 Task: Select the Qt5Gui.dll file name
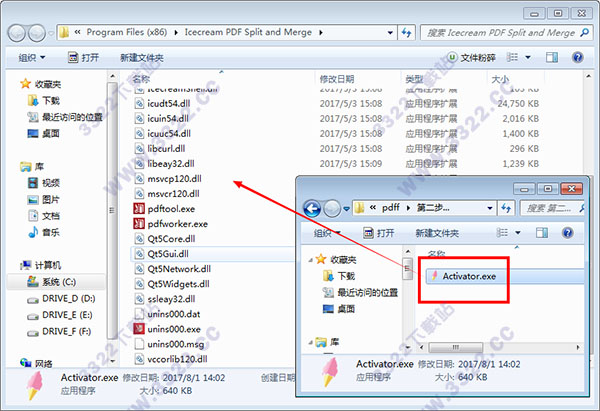168,254
